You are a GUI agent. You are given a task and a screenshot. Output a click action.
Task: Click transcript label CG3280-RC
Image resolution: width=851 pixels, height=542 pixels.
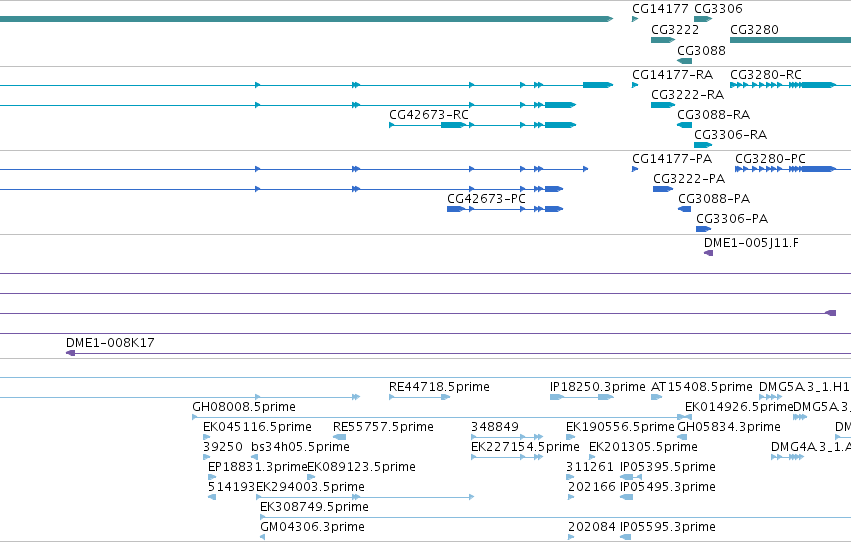tap(766, 75)
